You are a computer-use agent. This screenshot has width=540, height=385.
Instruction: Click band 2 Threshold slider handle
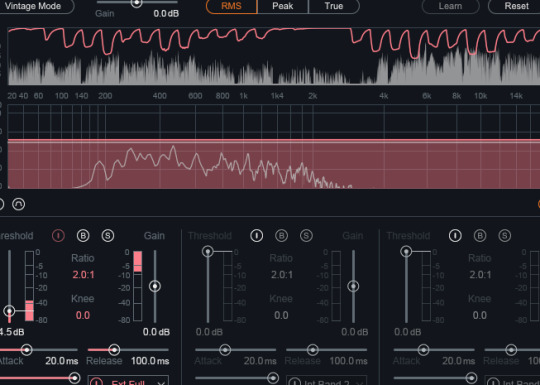click(x=208, y=251)
